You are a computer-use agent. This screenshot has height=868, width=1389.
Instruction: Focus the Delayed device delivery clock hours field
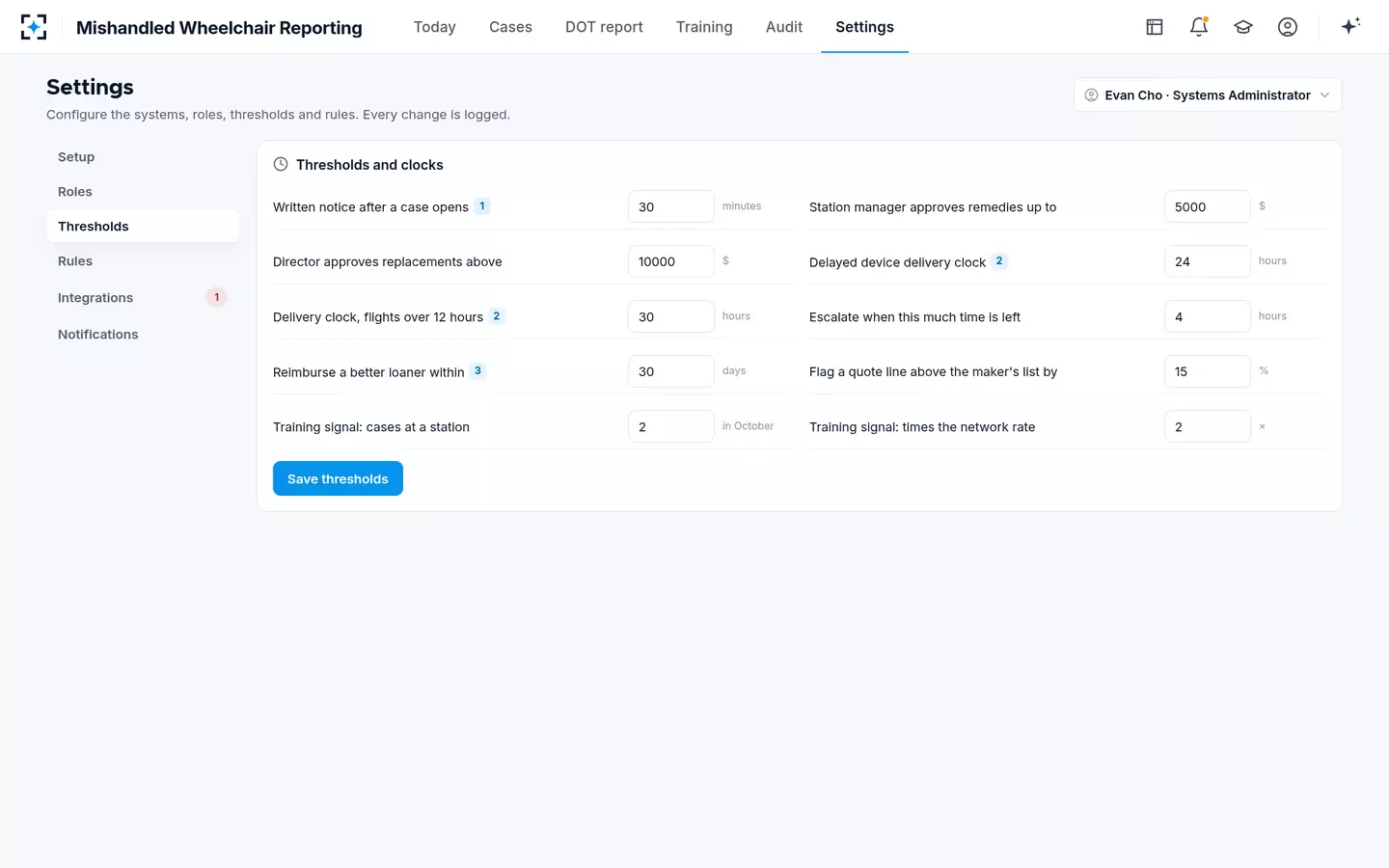tap(1208, 261)
